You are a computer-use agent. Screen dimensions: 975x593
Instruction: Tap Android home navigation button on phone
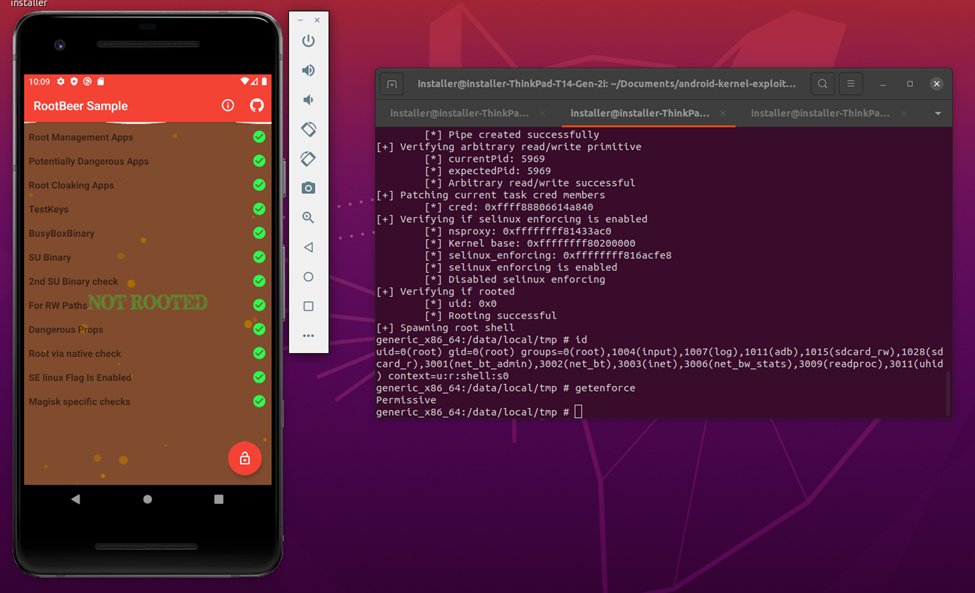point(147,499)
